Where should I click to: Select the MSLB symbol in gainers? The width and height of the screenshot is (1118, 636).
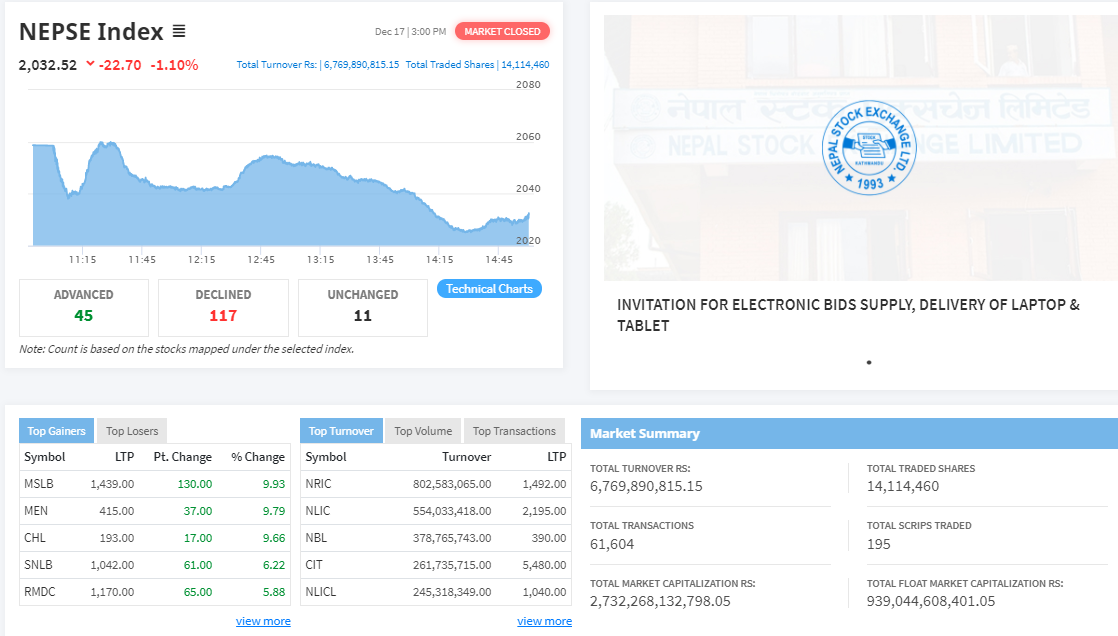[x=39, y=483]
